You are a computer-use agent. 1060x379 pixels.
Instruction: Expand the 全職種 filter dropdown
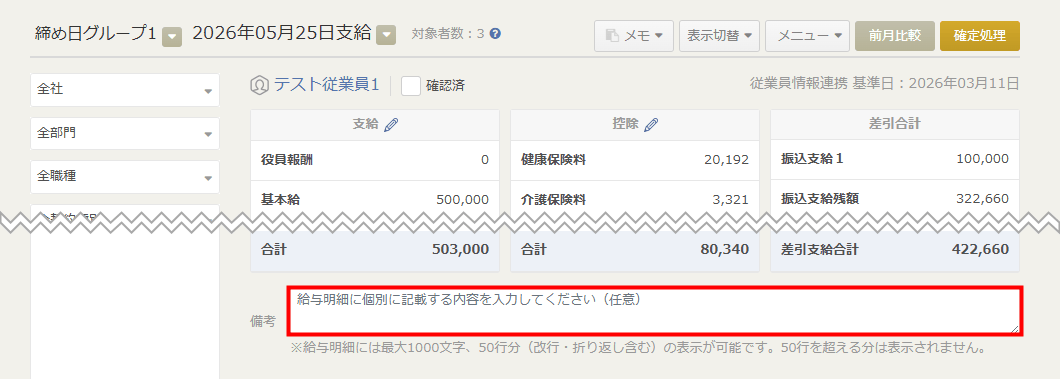pos(125,177)
